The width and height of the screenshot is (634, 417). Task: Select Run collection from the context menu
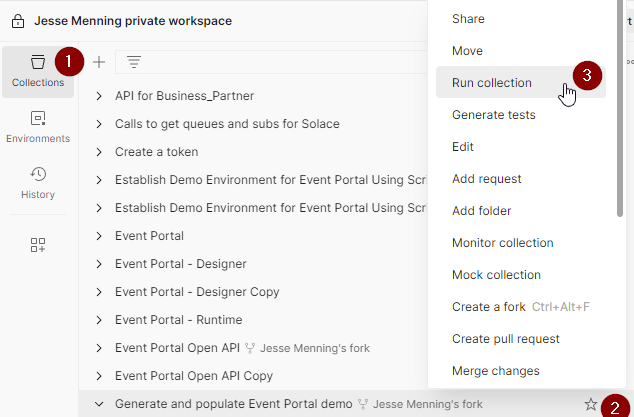point(492,83)
